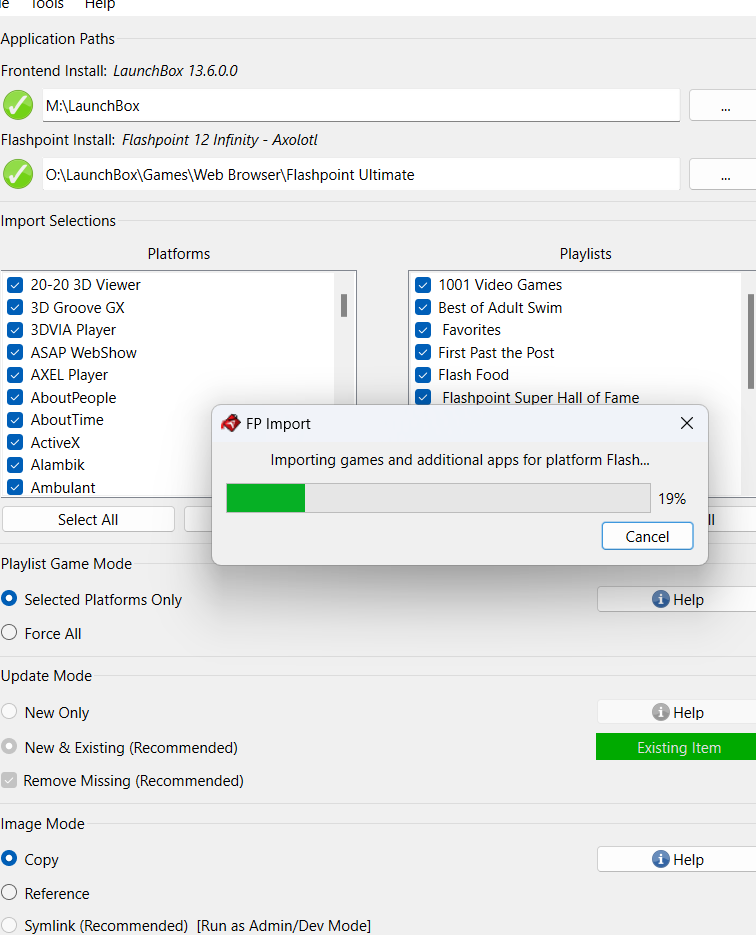Uncheck the AboutPeople platform
Image resolution: width=756 pixels, height=935 pixels.
coord(15,397)
